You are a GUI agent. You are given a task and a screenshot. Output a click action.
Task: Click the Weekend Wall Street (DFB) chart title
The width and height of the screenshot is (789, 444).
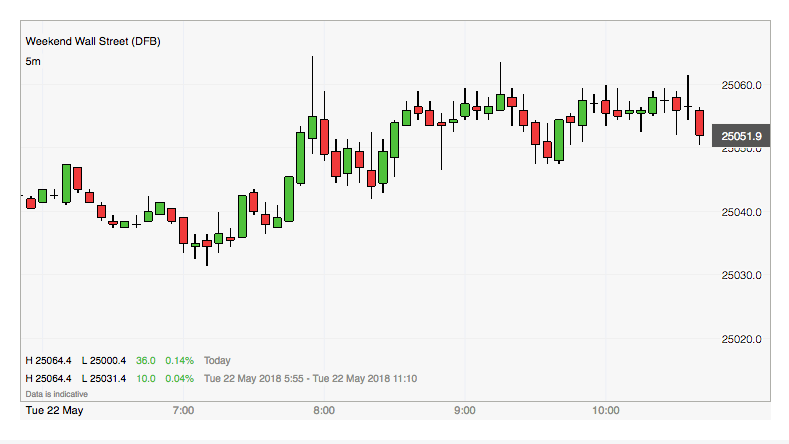[92, 41]
